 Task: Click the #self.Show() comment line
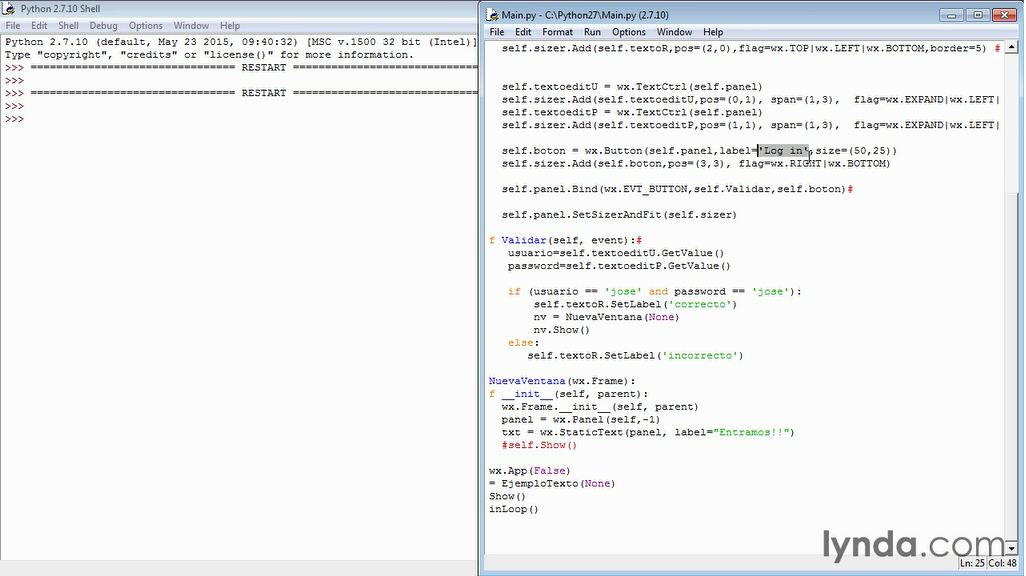click(539, 445)
